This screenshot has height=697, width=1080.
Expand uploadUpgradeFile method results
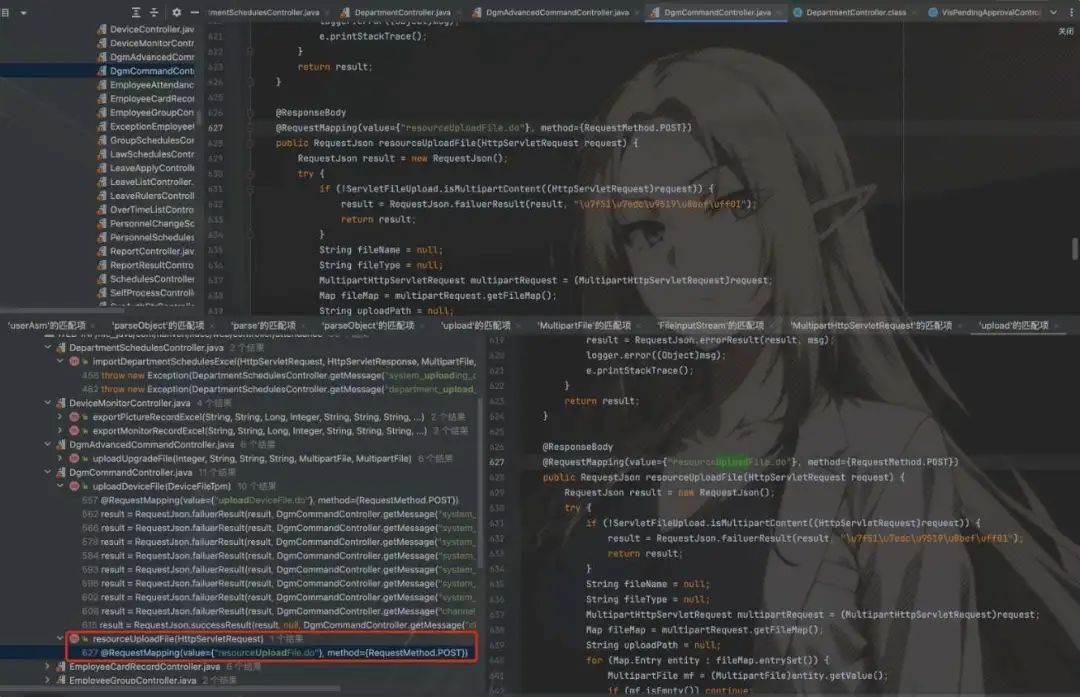[x=60, y=458]
